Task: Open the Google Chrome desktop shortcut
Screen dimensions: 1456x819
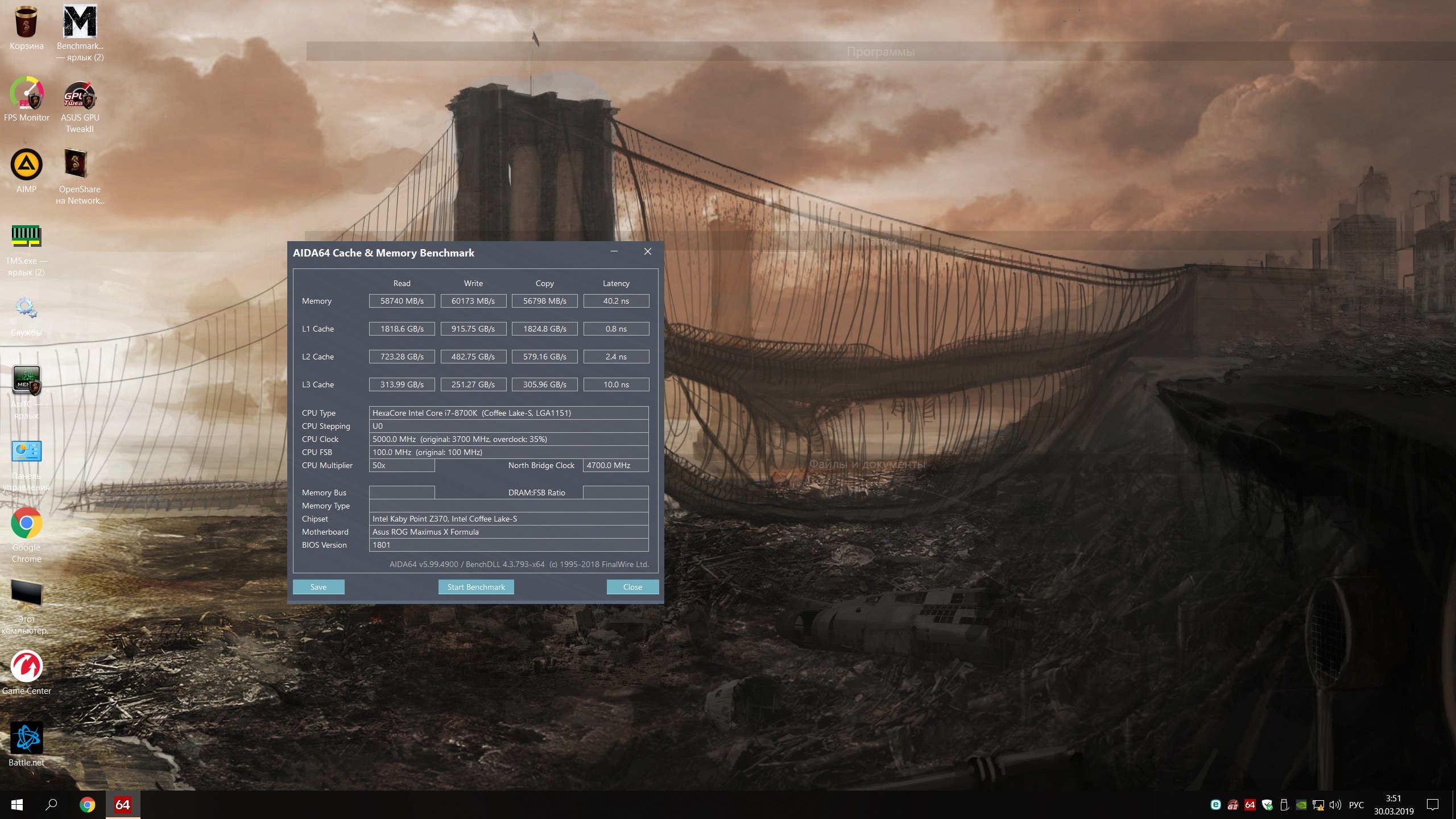Action: coord(26,523)
